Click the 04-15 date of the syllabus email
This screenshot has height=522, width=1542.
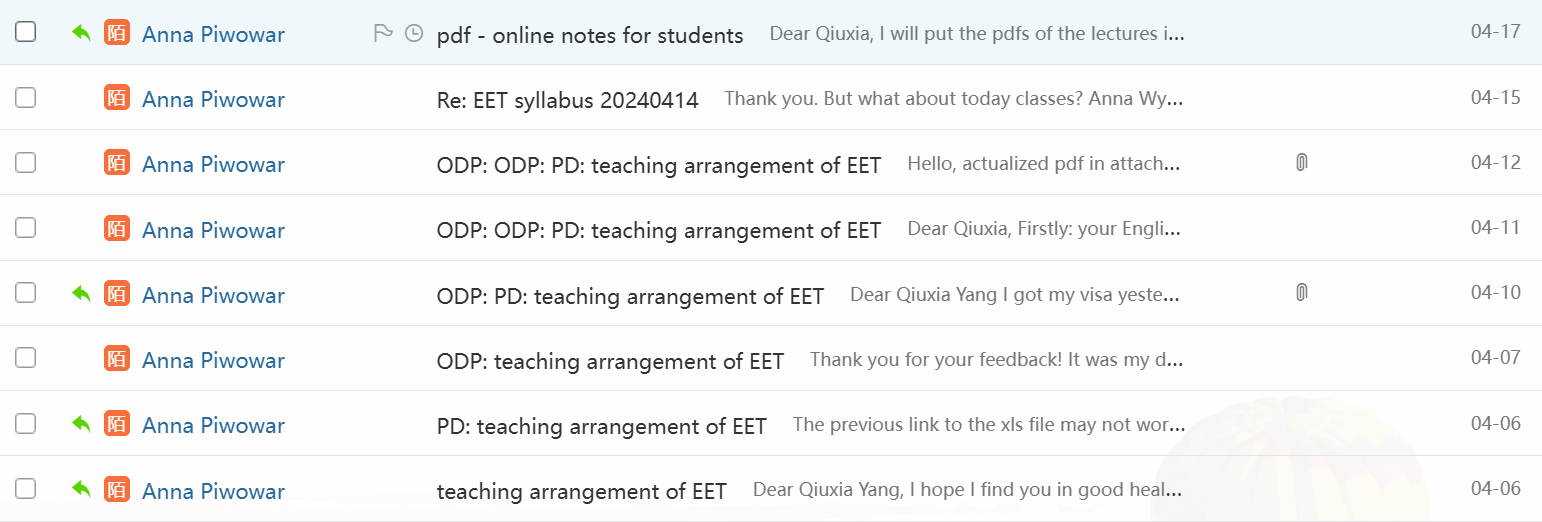click(1495, 97)
